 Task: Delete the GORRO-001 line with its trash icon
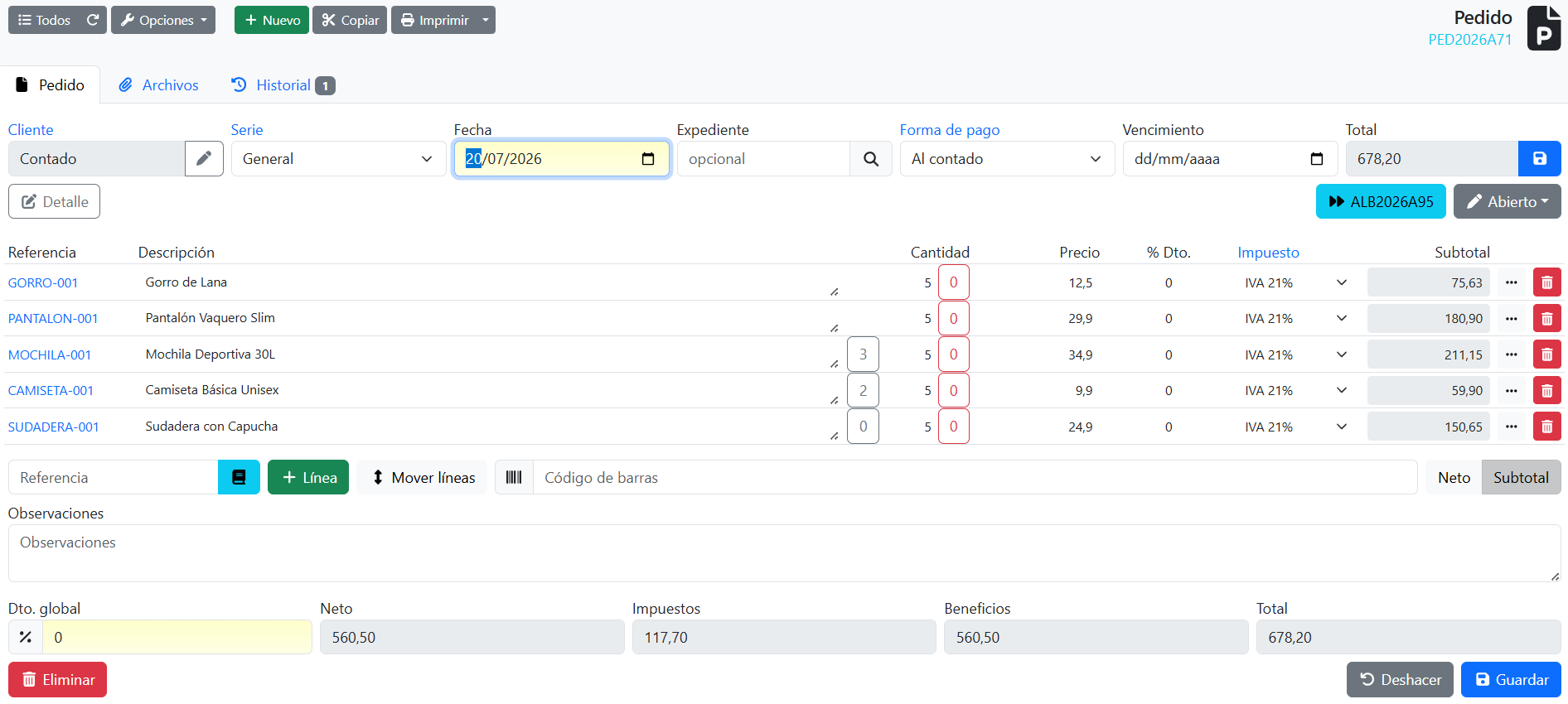[1546, 282]
